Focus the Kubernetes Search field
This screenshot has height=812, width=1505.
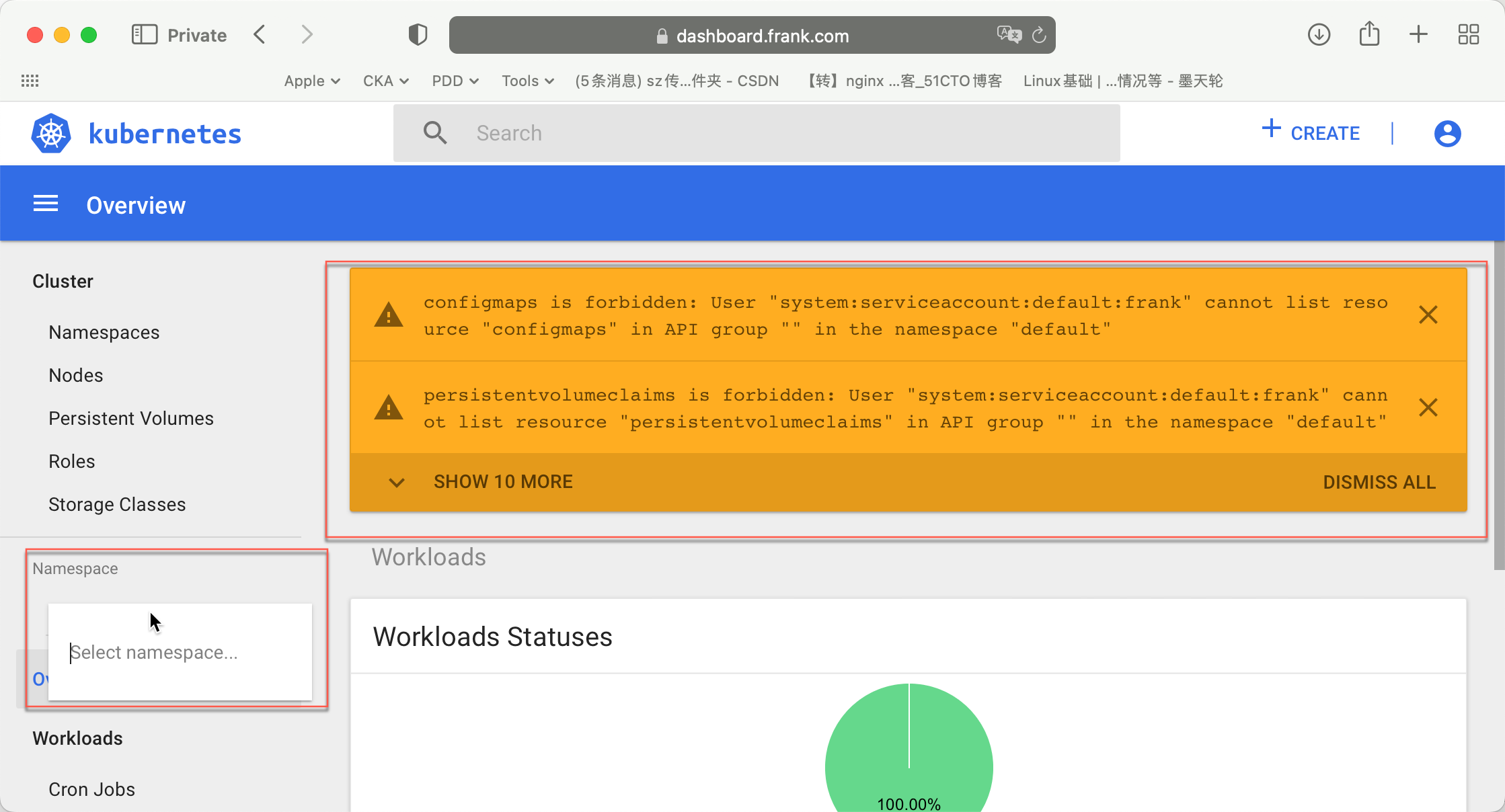pos(757,133)
